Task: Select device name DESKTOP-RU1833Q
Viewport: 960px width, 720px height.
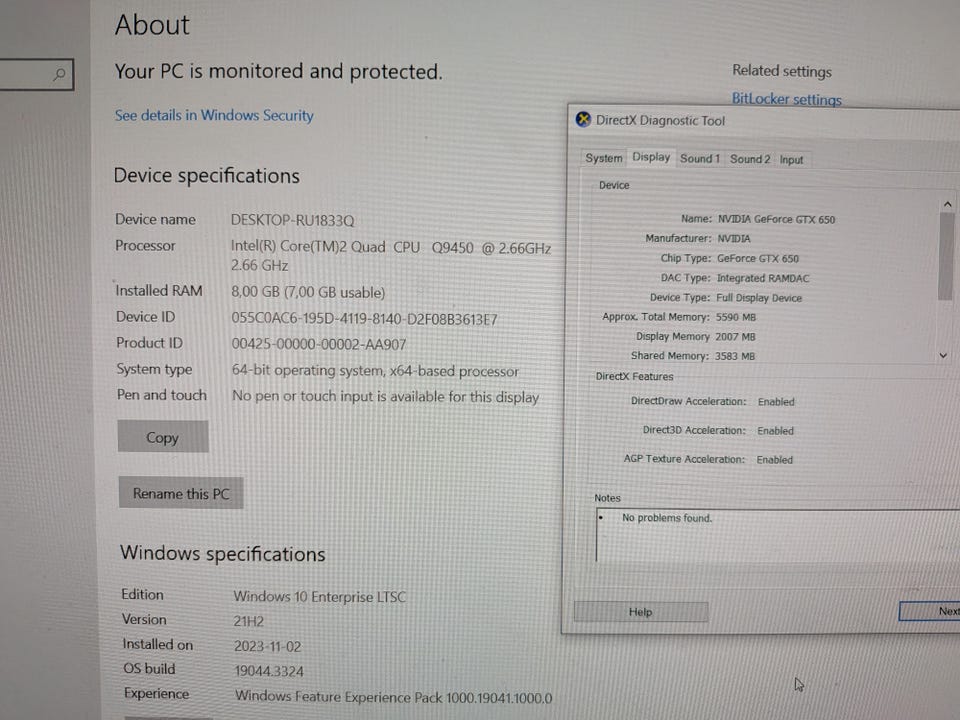Action: 292,220
